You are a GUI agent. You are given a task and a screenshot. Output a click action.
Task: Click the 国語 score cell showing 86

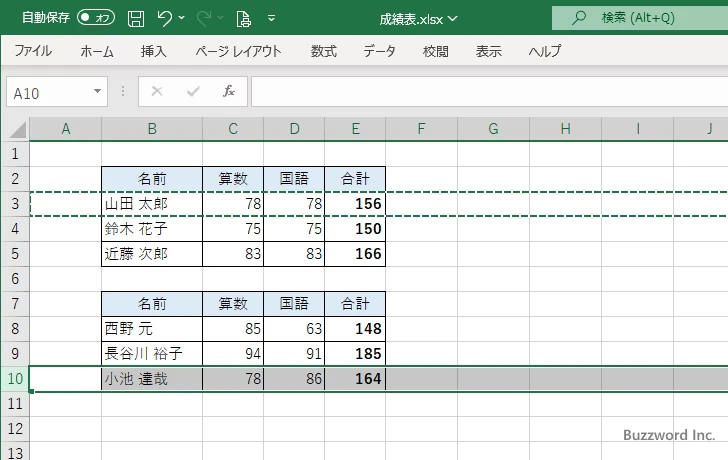[x=294, y=379]
